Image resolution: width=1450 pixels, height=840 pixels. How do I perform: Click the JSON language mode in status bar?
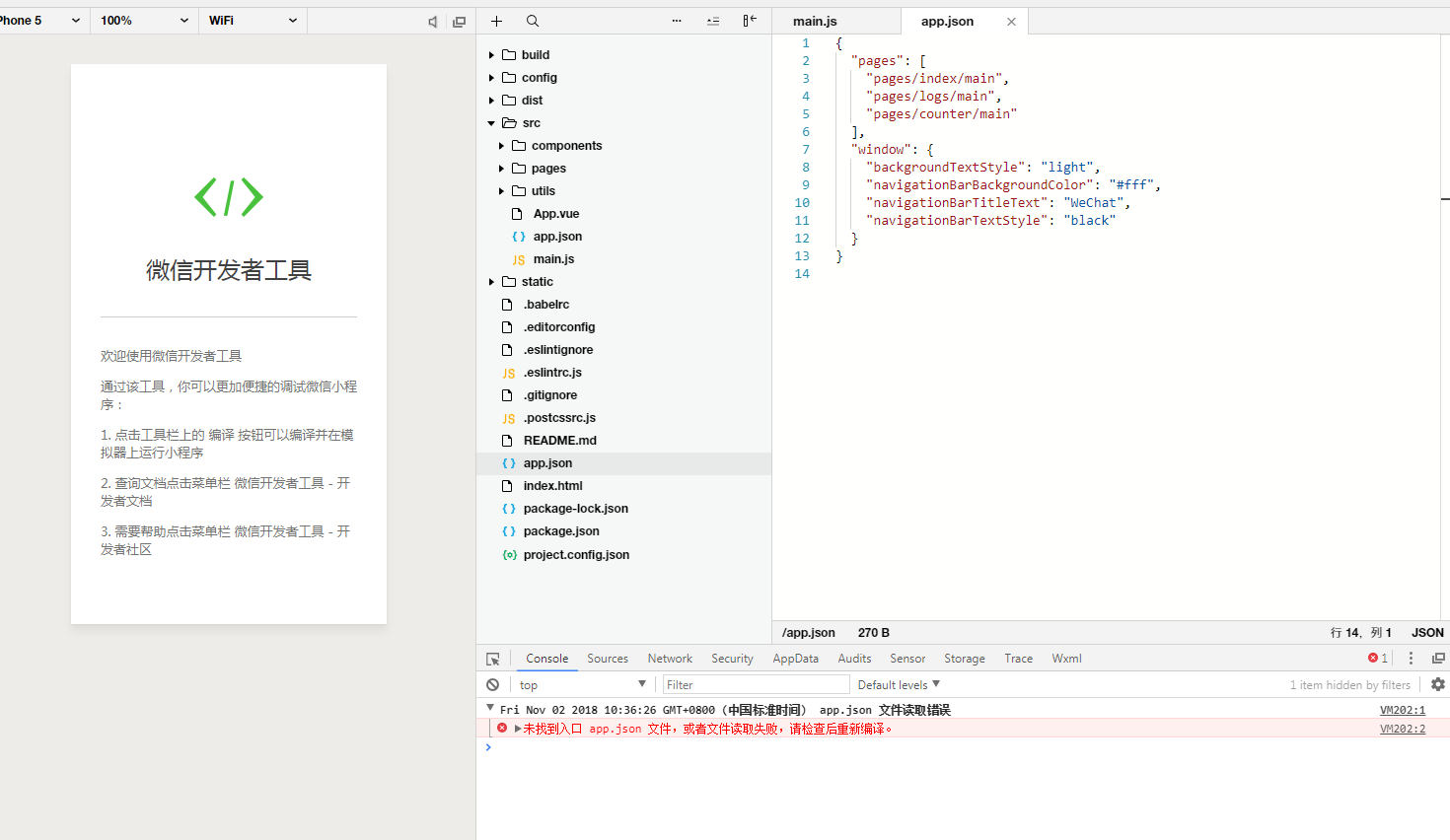click(1427, 633)
